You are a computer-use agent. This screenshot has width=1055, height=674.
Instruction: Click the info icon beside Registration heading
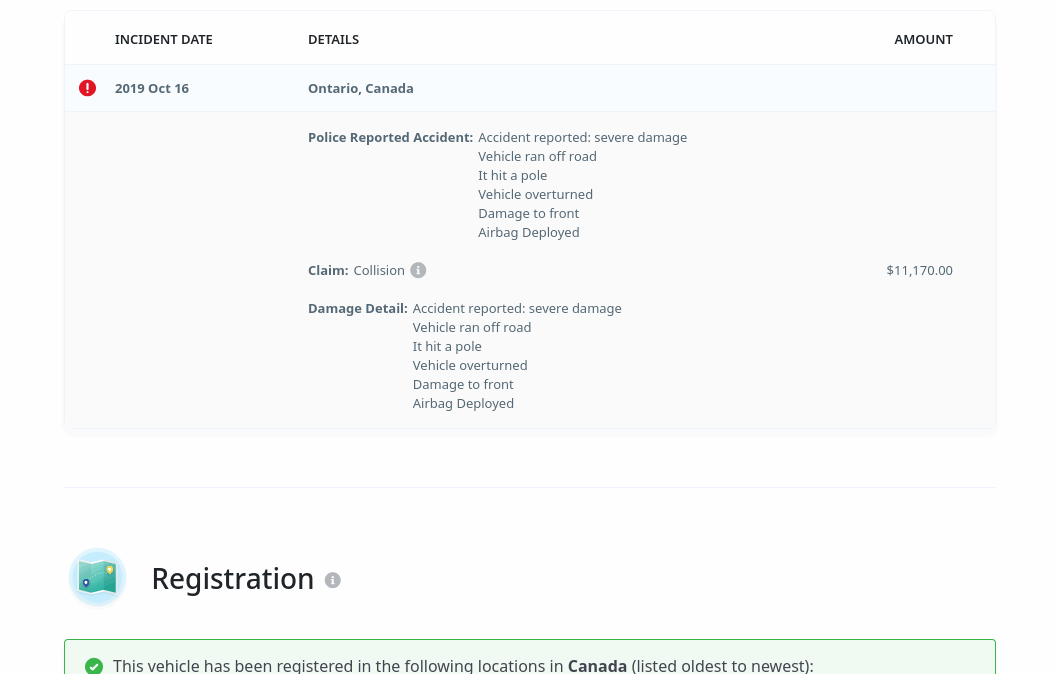pos(332,580)
